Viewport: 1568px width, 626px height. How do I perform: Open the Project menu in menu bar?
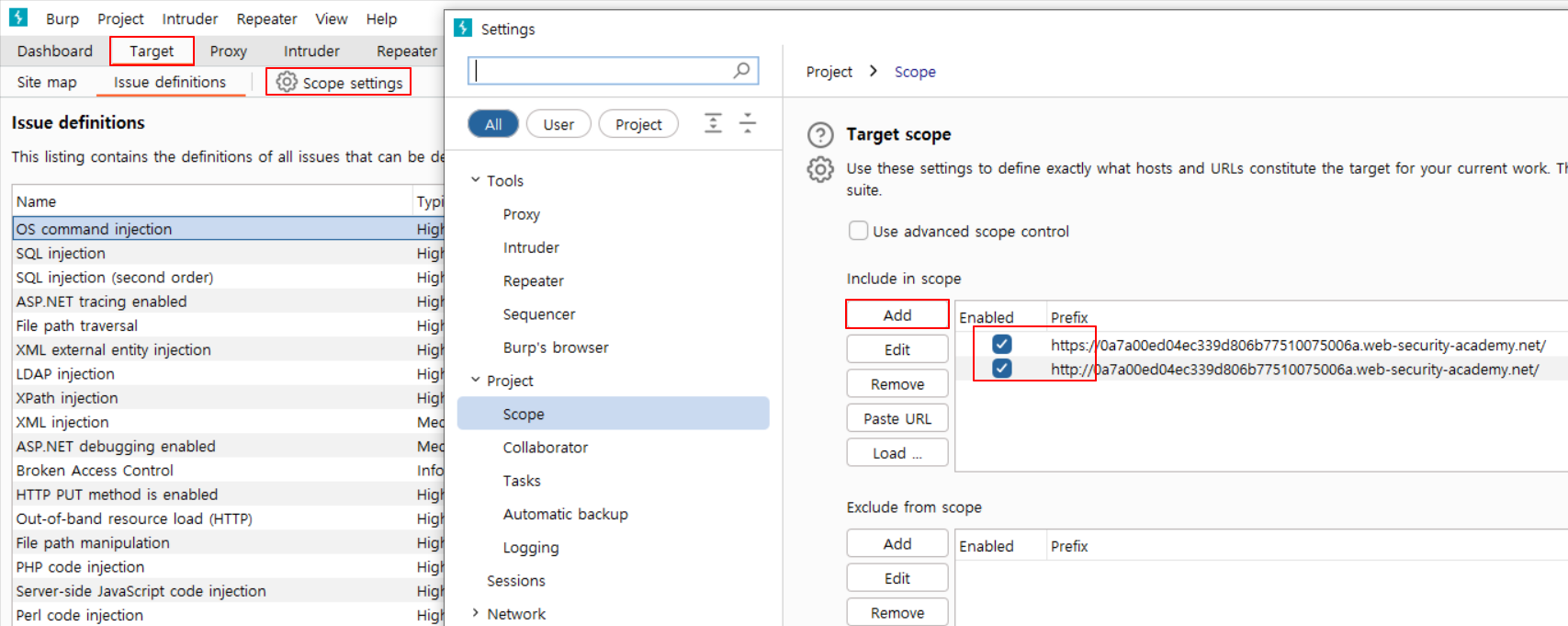coord(120,18)
